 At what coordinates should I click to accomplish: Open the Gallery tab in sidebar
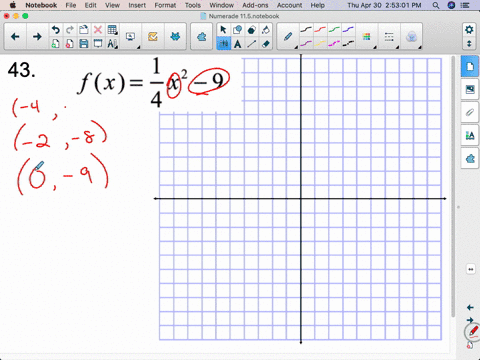[470, 89]
